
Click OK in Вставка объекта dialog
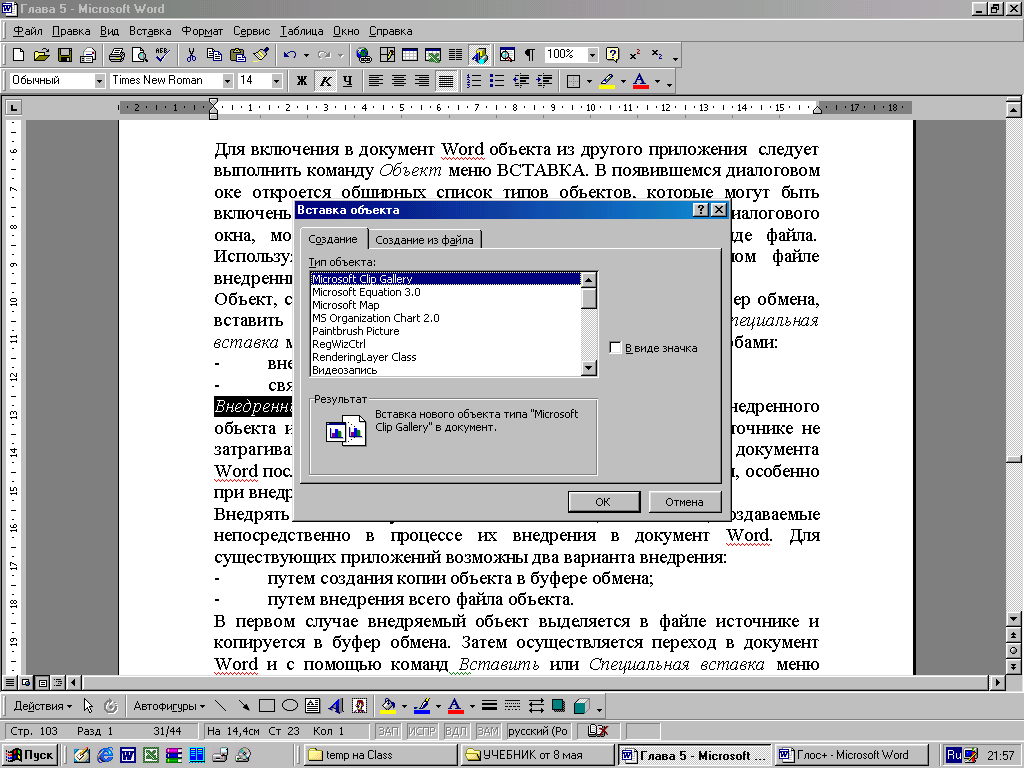603,502
